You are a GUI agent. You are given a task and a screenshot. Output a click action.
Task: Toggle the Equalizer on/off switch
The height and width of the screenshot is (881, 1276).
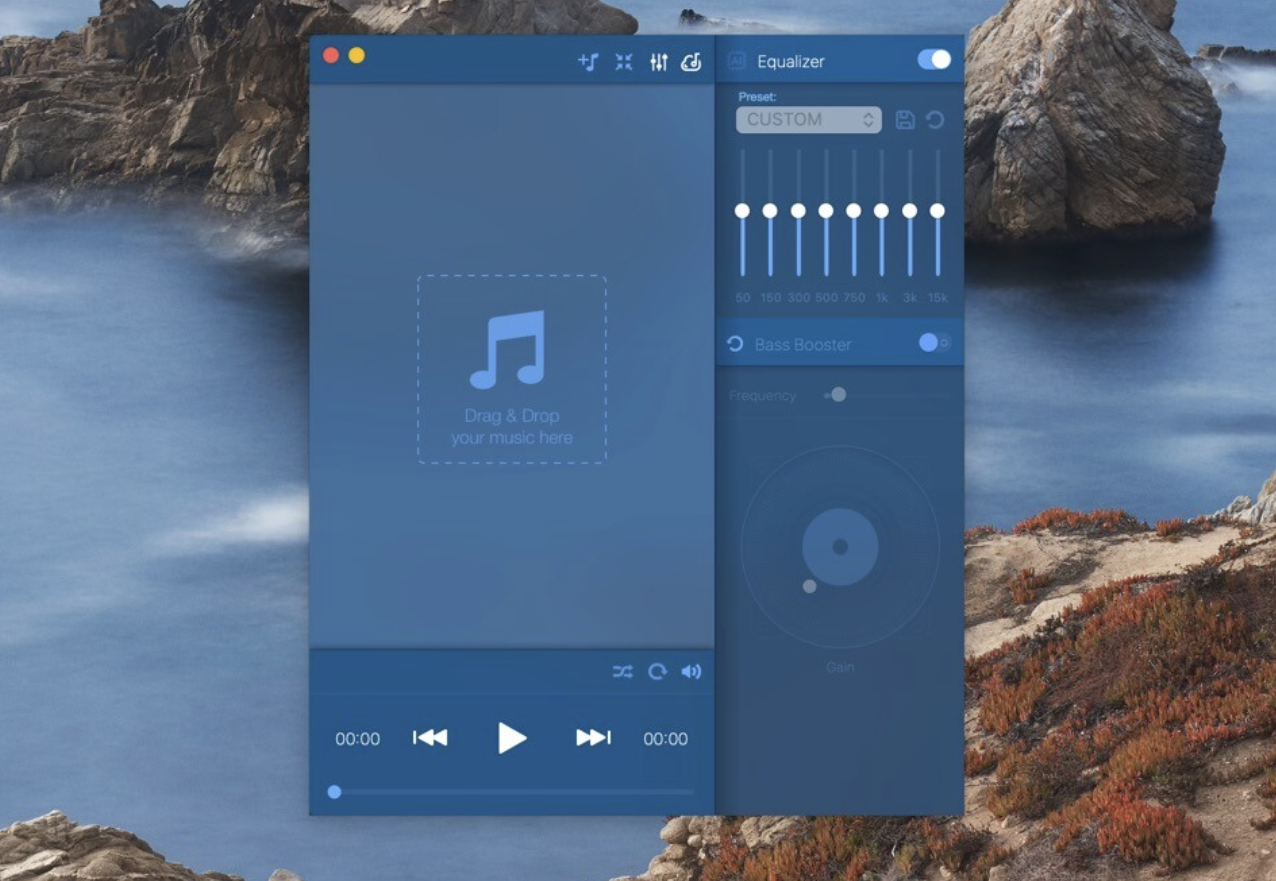pyautogui.click(x=932, y=60)
